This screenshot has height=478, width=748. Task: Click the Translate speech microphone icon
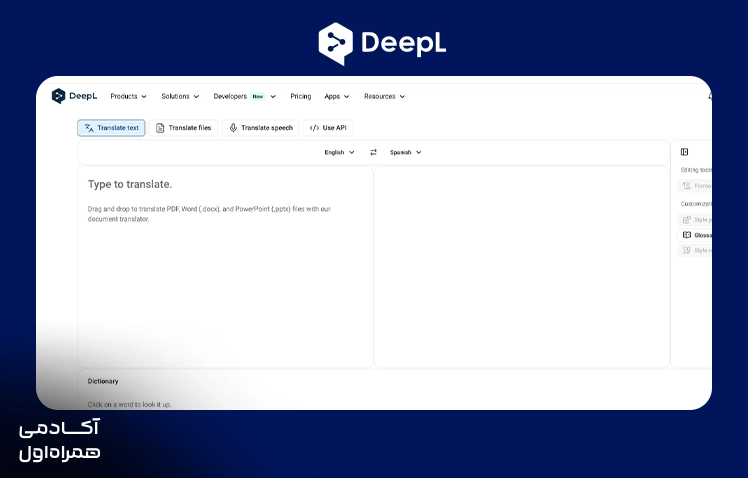[233, 128]
